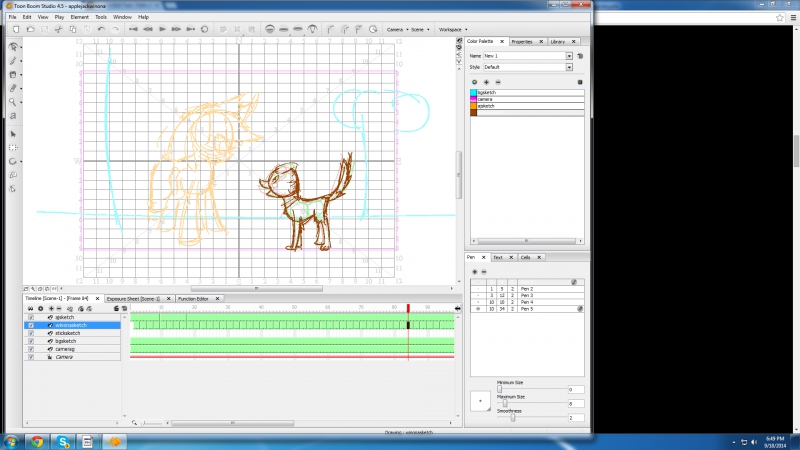Click the Loop playback icon
This screenshot has width=800, height=450.
click(206, 29)
